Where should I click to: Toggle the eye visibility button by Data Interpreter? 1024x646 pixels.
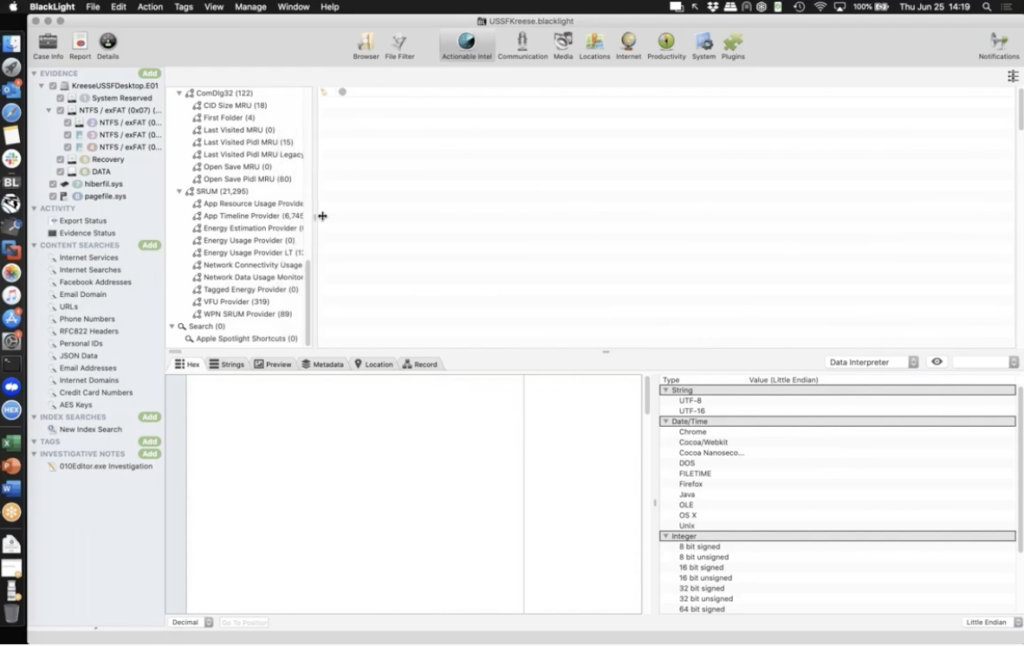[936, 362]
